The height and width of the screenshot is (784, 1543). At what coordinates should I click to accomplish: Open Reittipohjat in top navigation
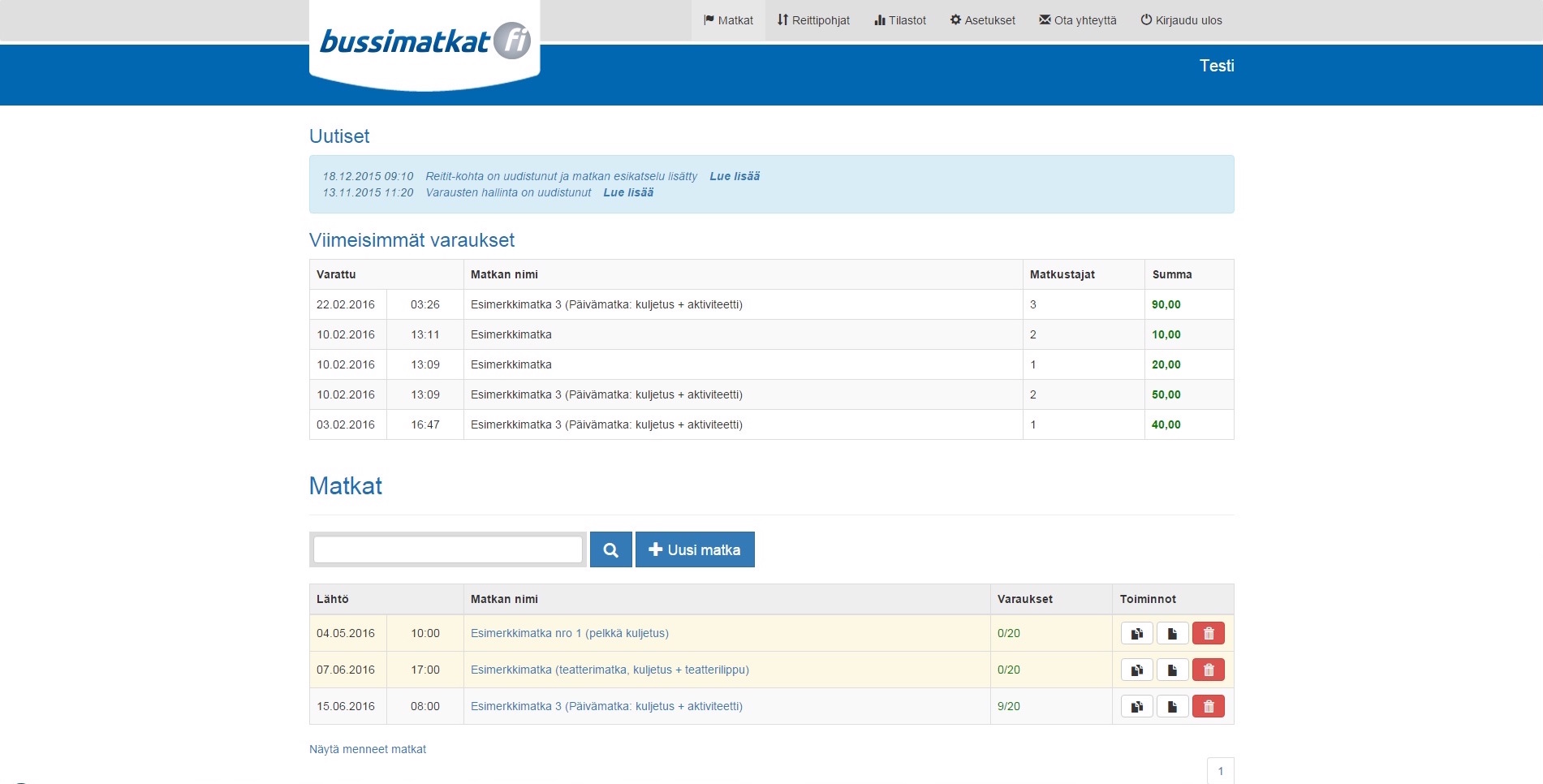pos(813,20)
